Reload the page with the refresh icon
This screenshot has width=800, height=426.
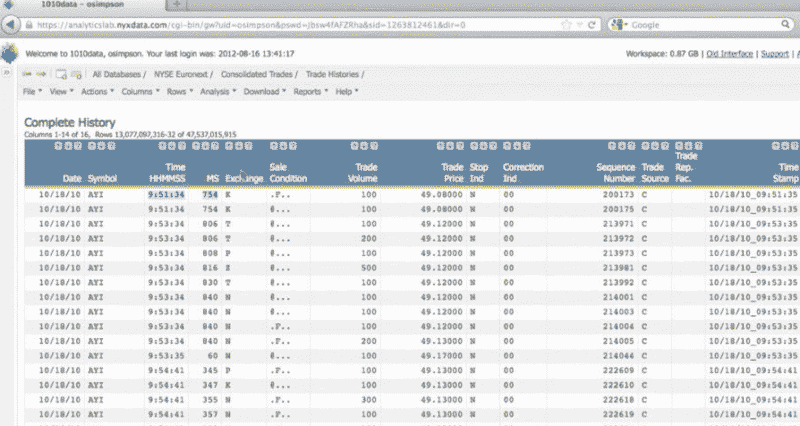(x=589, y=25)
